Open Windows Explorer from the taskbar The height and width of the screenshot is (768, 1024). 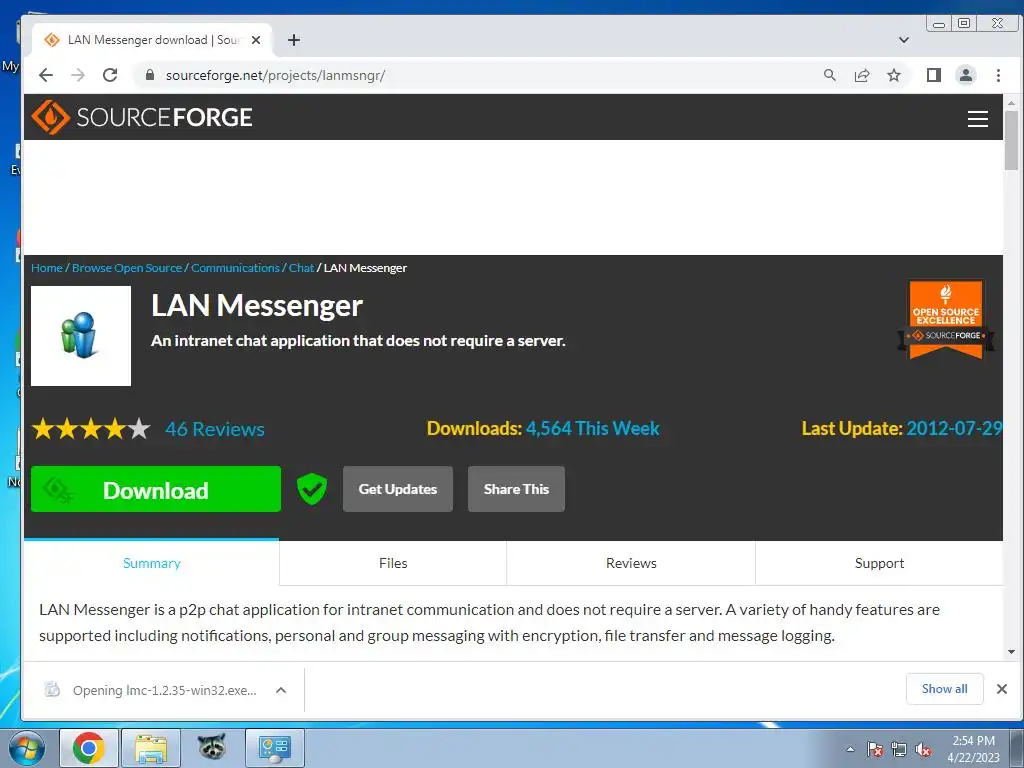click(151, 748)
